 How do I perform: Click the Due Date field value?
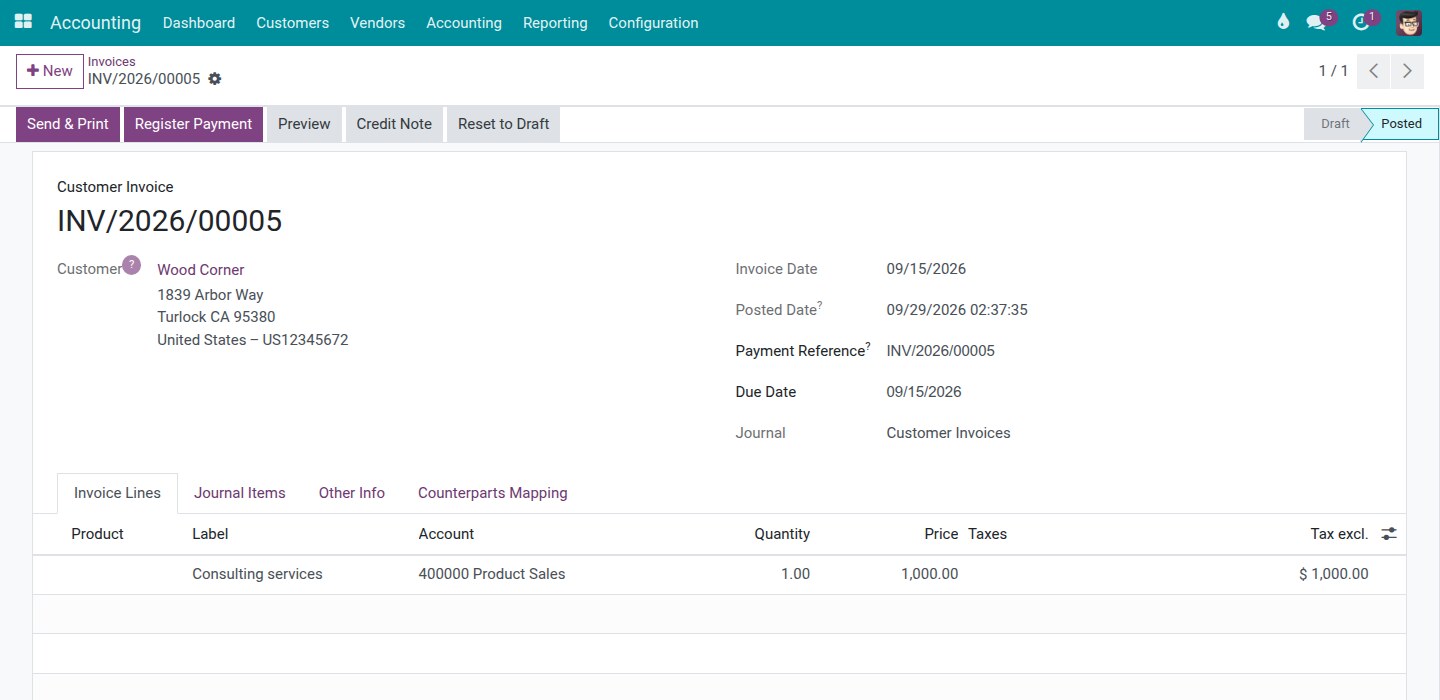tap(924, 392)
